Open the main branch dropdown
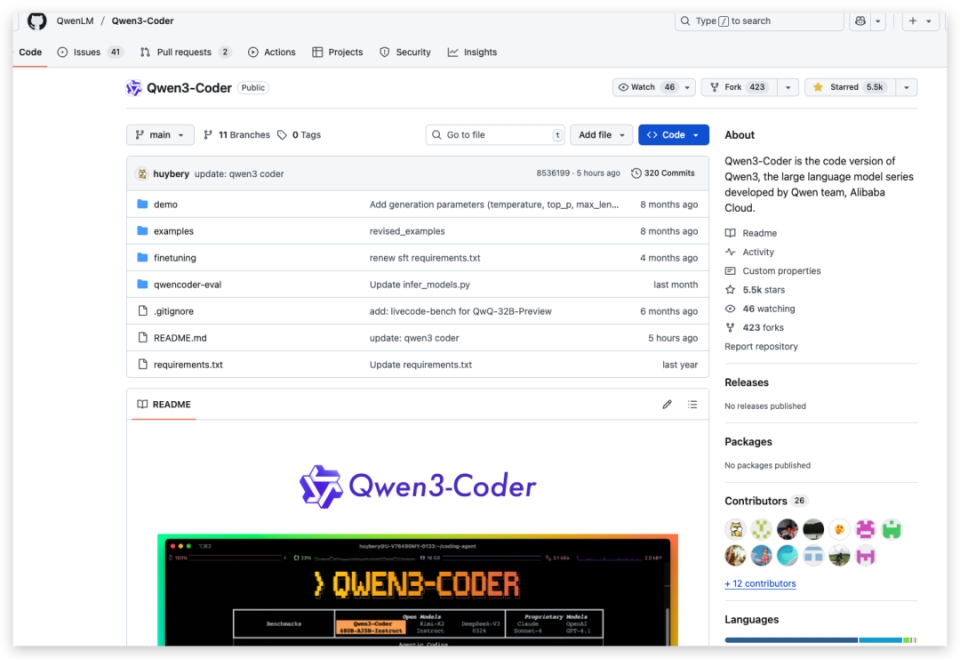This screenshot has width=960, height=659. click(x=159, y=134)
